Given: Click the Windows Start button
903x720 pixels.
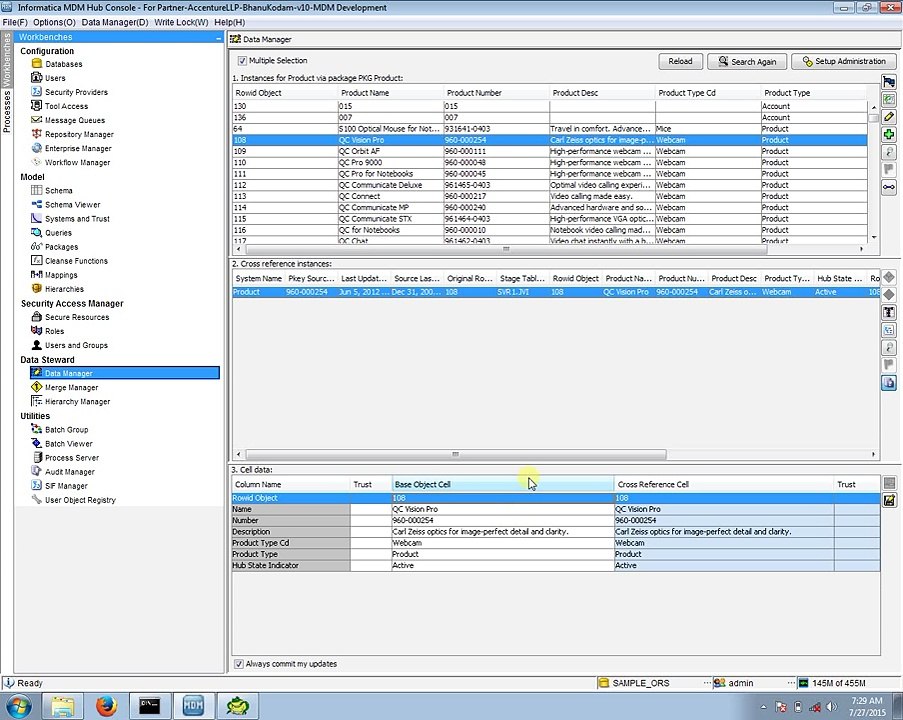Looking at the screenshot, I should (x=19, y=706).
